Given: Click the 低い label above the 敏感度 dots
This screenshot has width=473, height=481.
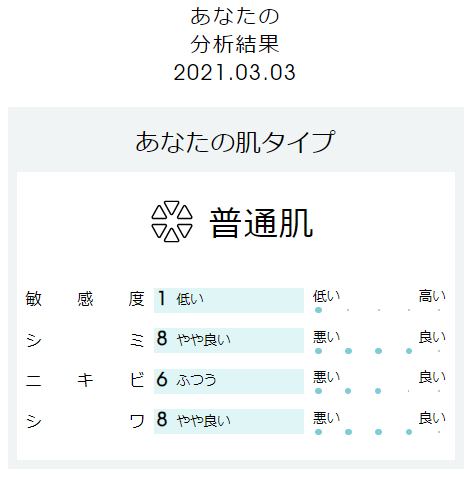Looking at the screenshot, I should (x=326, y=296).
